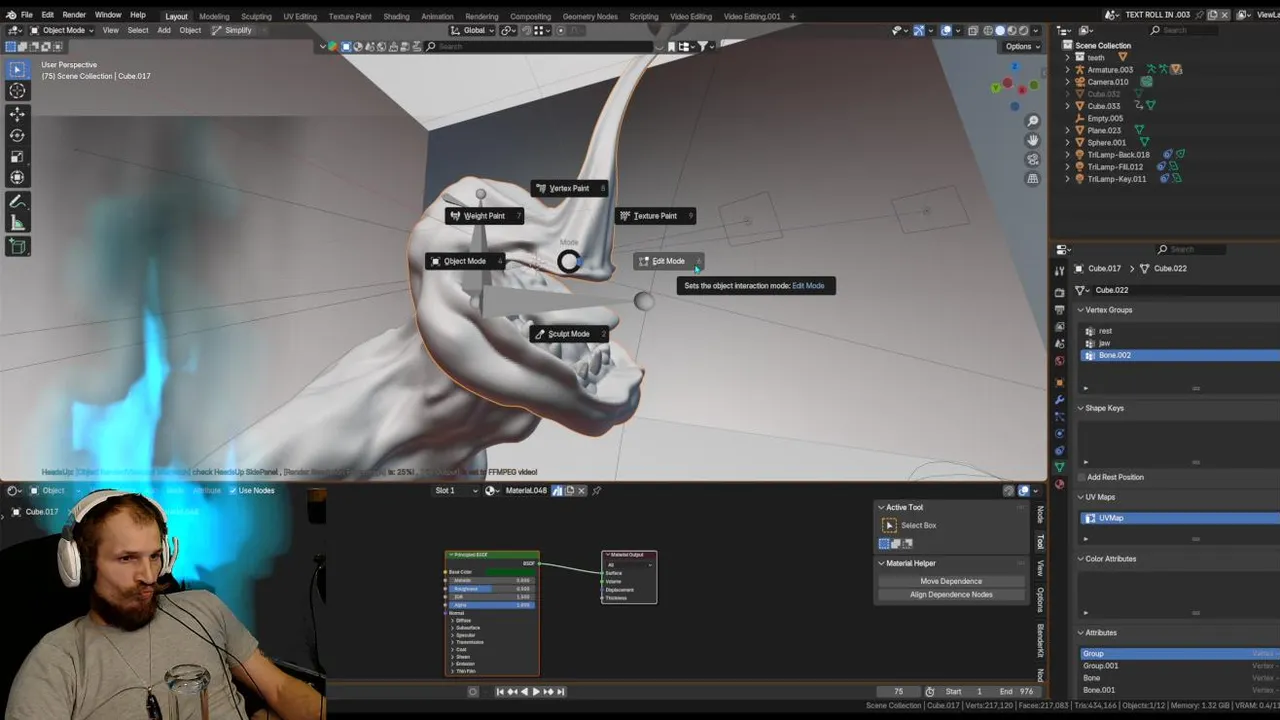Switch to material preview shading
The width and height of the screenshot is (1280, 720).
click(1012, 30)
